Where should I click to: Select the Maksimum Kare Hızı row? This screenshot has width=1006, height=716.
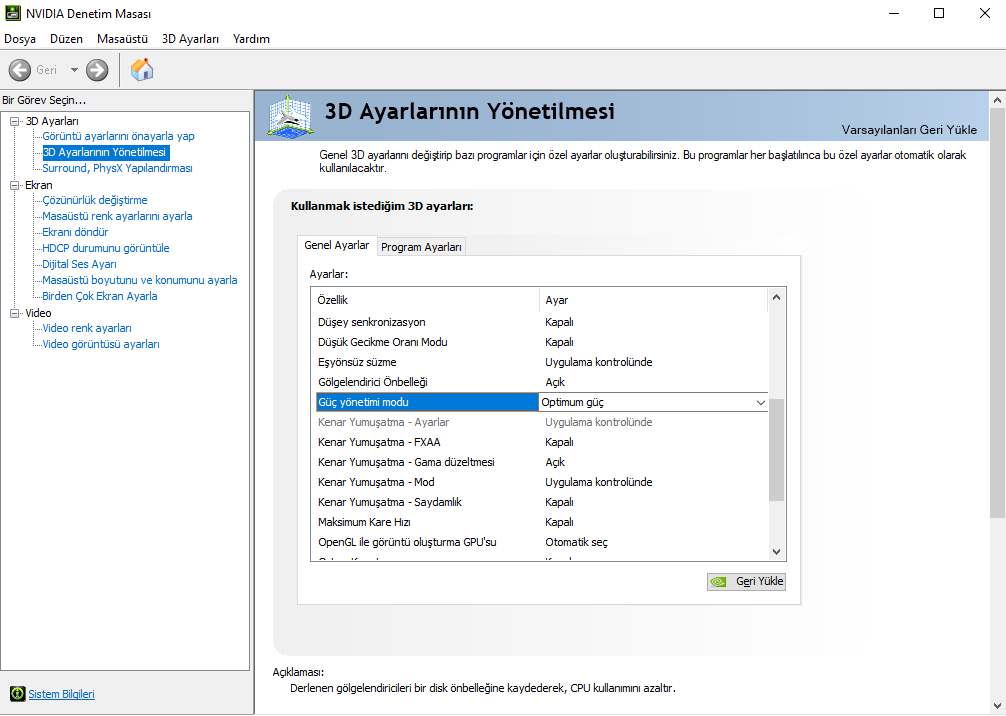pos(541,522)
